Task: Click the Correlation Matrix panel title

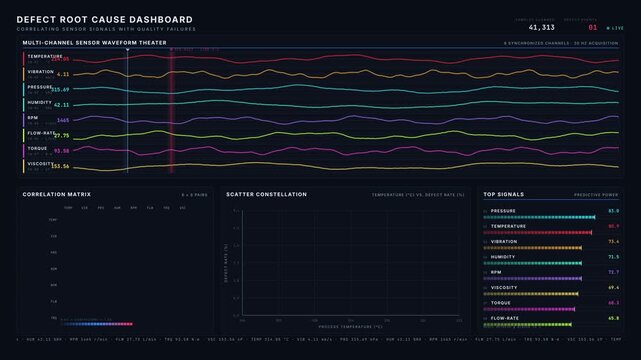Action: pos(57,195)
